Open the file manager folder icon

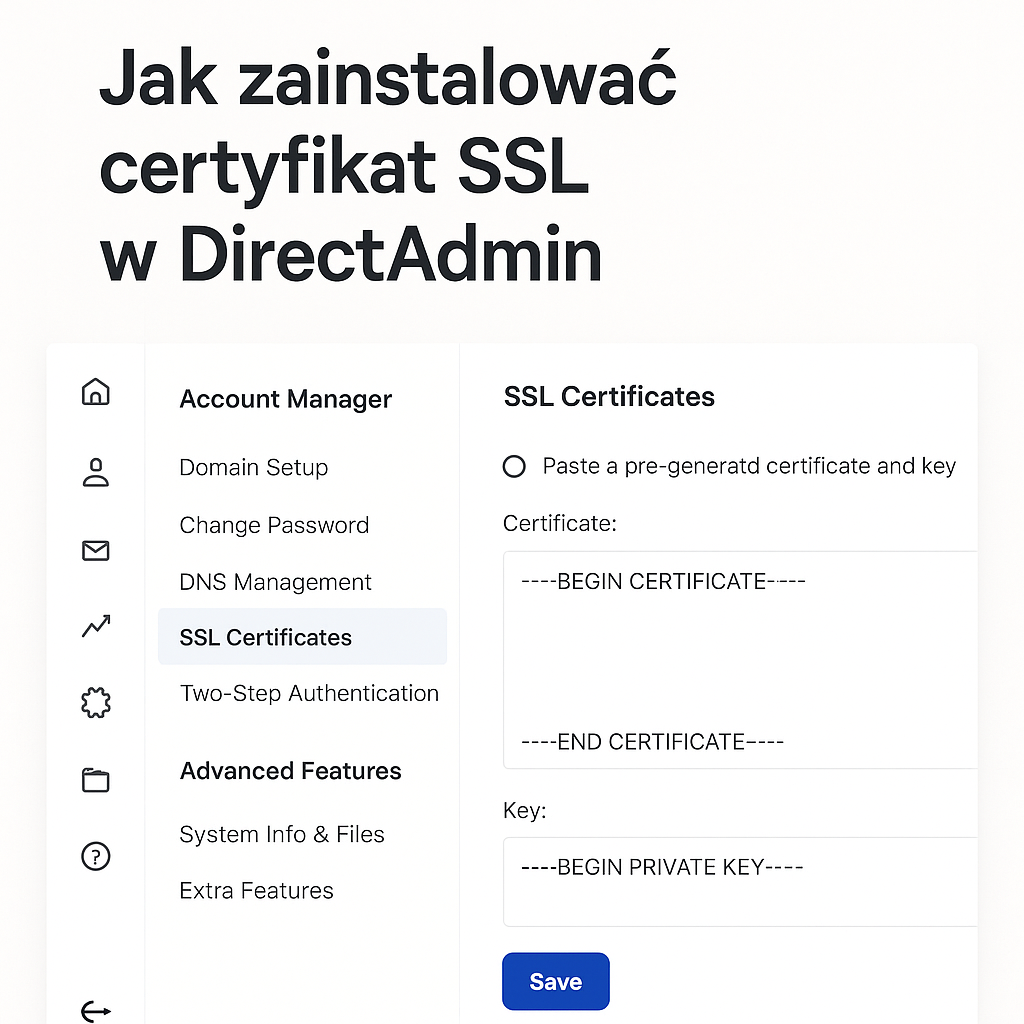tap(95, 780)
